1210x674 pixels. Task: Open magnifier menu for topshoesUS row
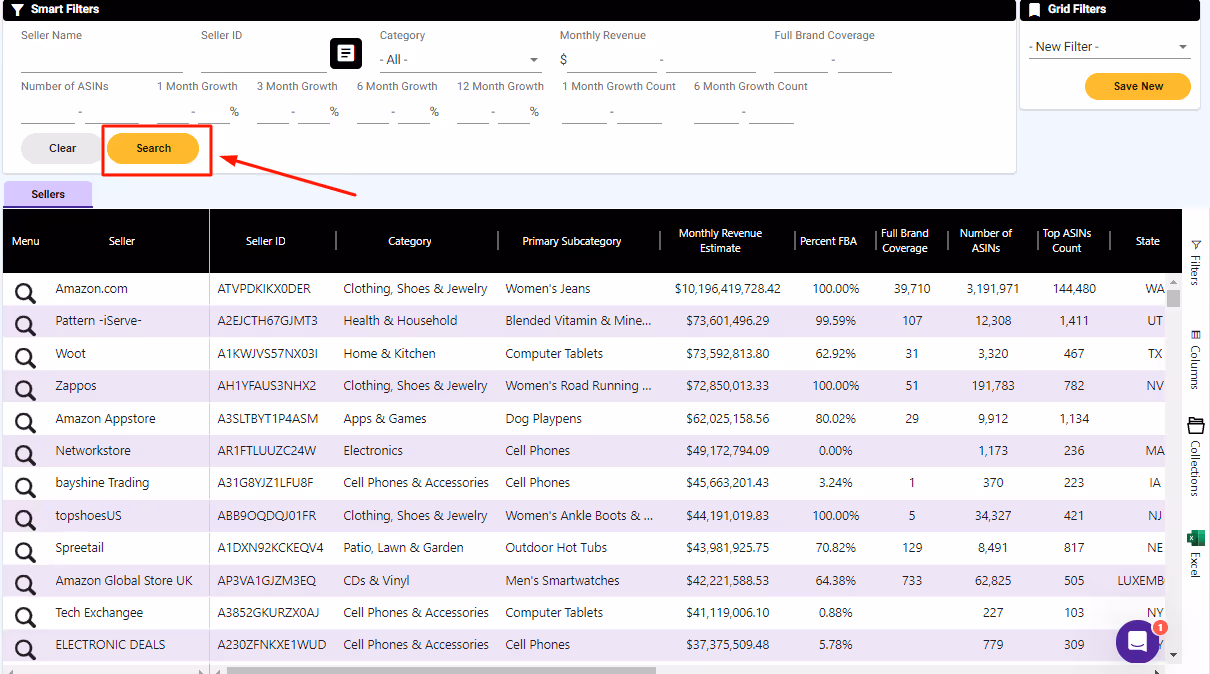coord(25,518)
